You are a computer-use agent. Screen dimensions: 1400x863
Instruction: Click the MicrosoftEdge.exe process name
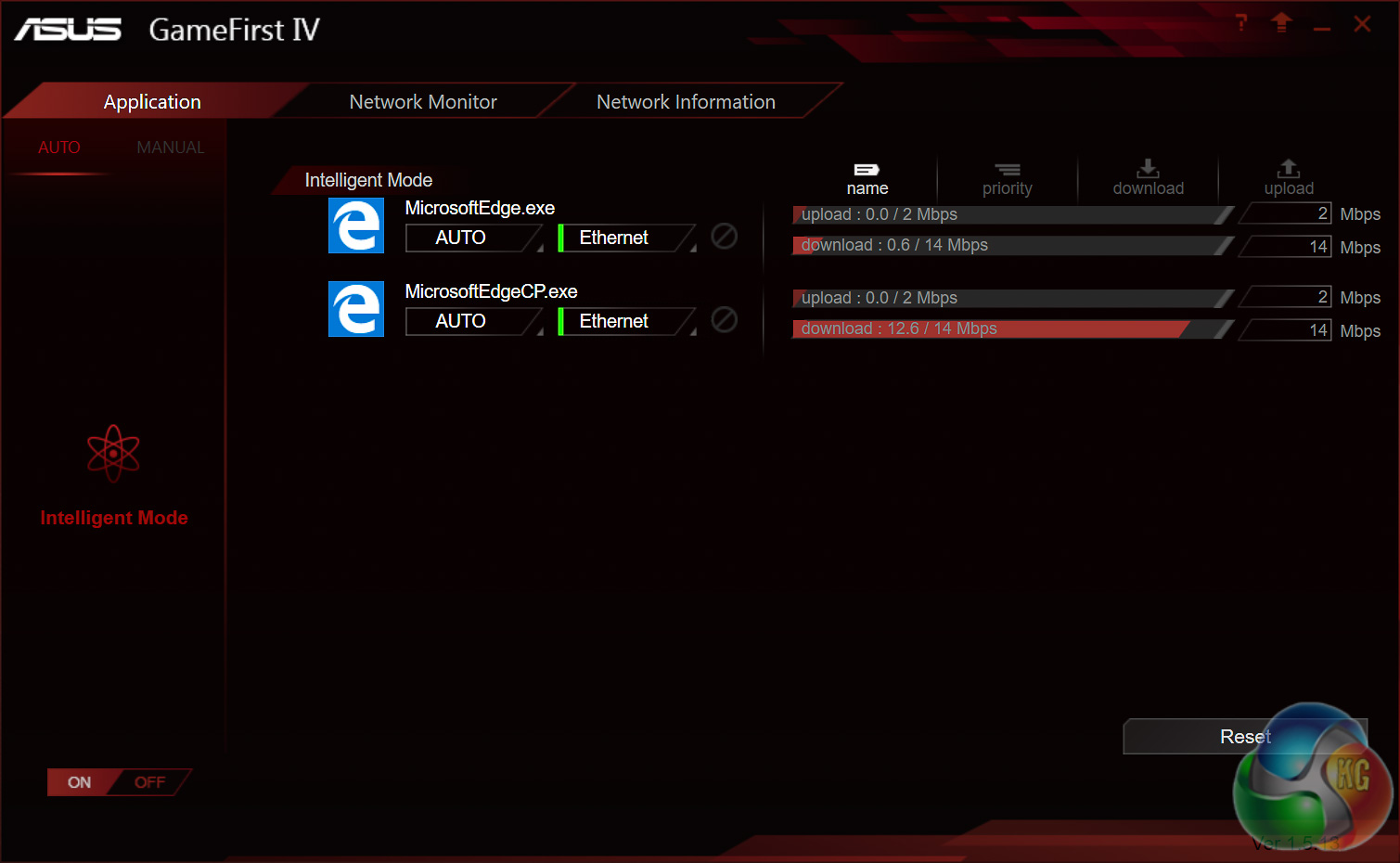[x=480, y=208]
